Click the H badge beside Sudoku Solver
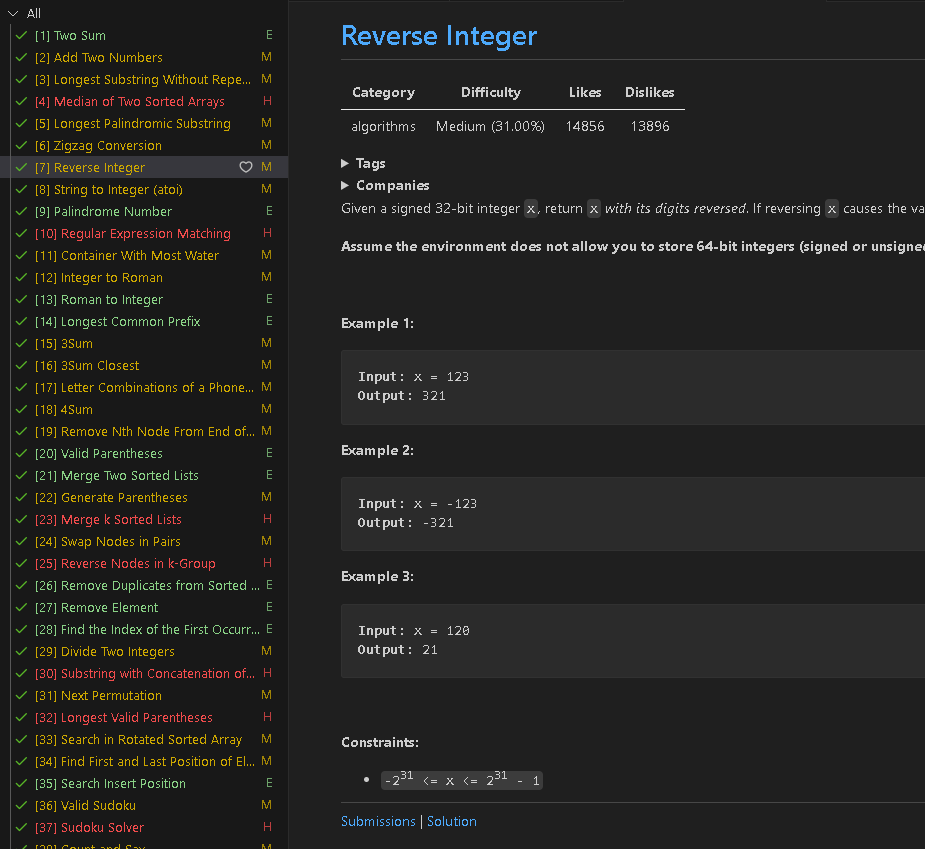The height and width of the screenshot is (849, 925). coord(267,828)
